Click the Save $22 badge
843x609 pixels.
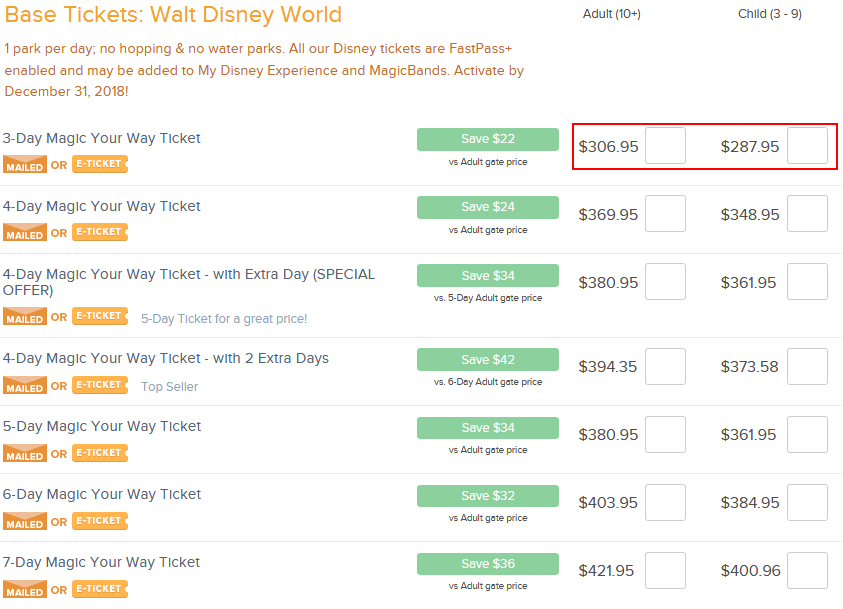488,139
